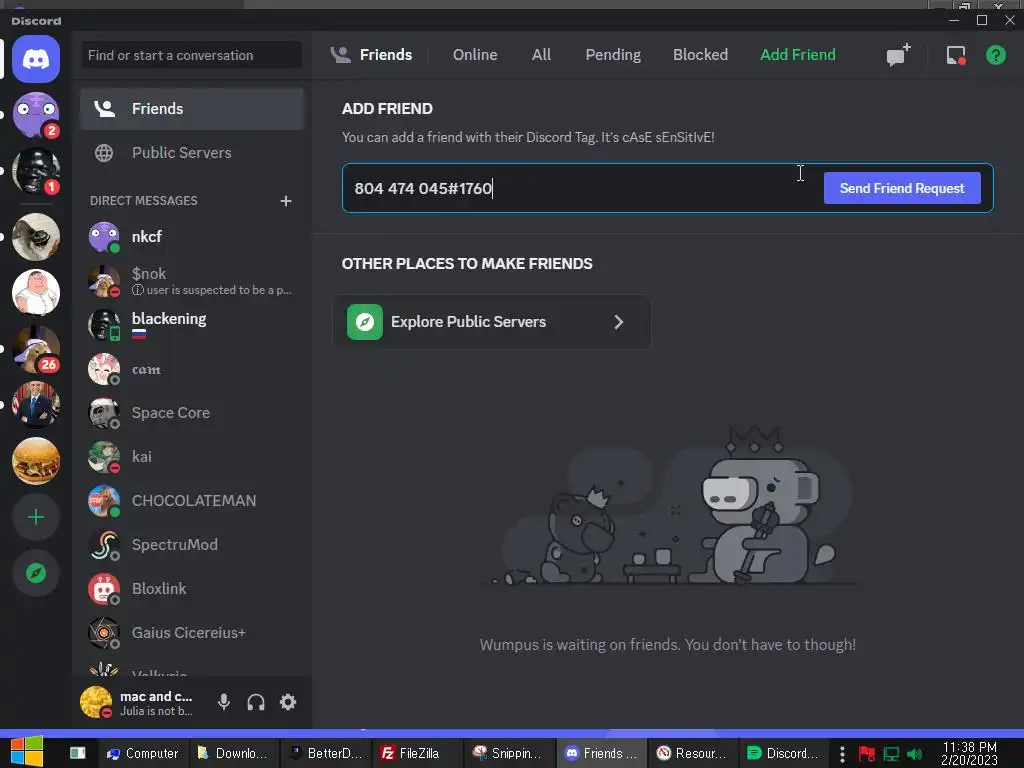Switch to the Blocked tab

700,55
